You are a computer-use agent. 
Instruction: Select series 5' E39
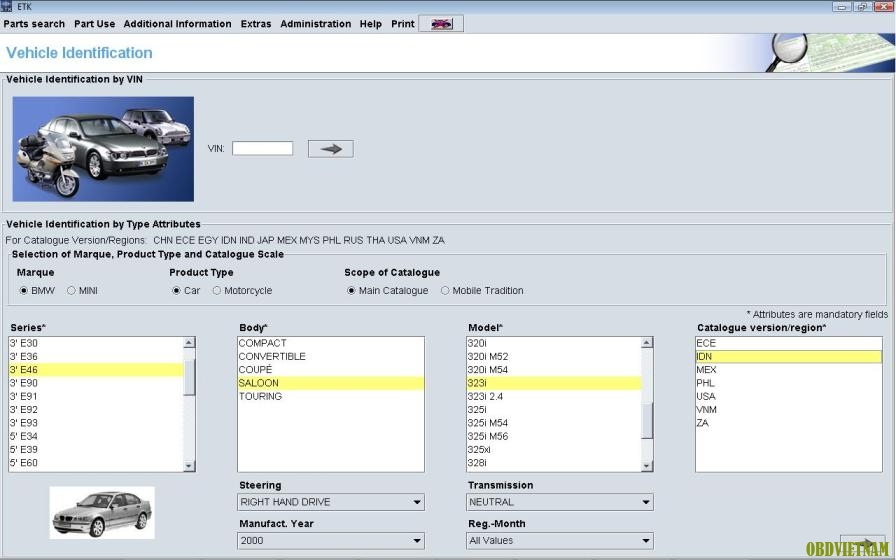pos(96,449)
